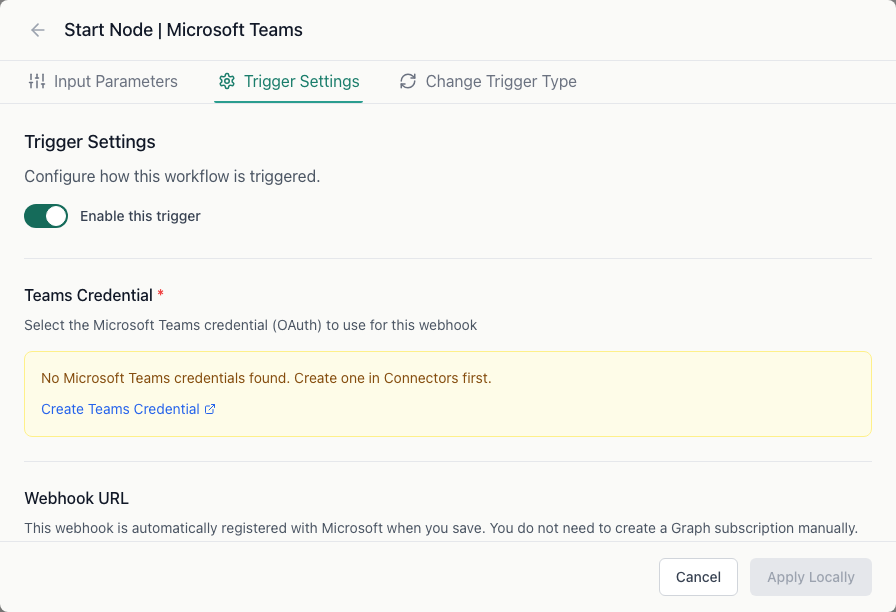Open the Change Trigger Type tab
The image size is (896, 612).
point(488,81)
